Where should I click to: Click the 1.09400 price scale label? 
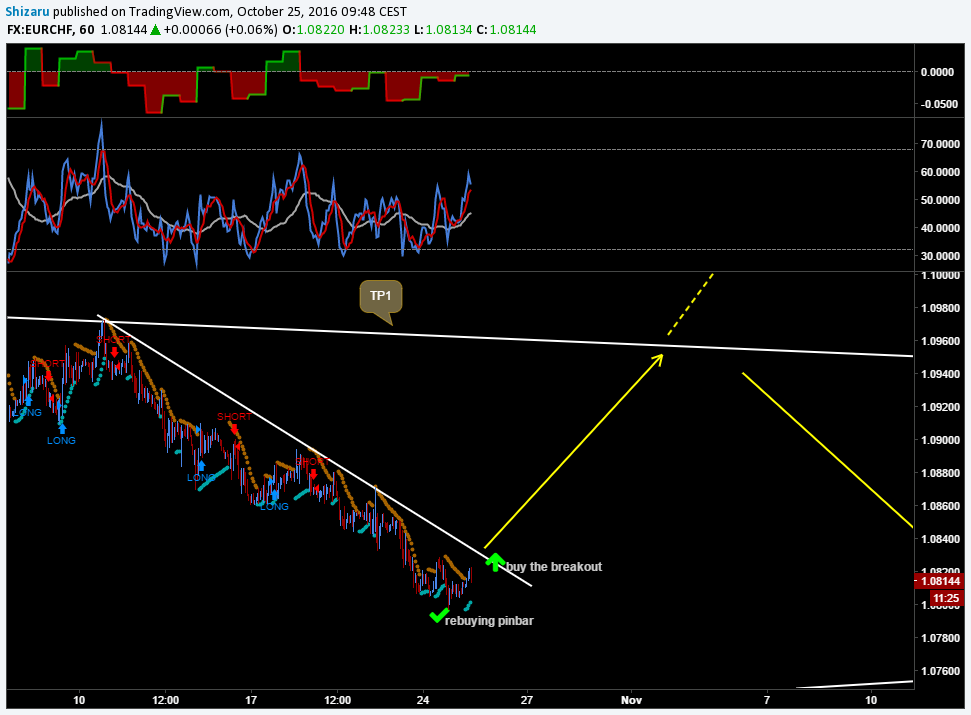[940, 374]
